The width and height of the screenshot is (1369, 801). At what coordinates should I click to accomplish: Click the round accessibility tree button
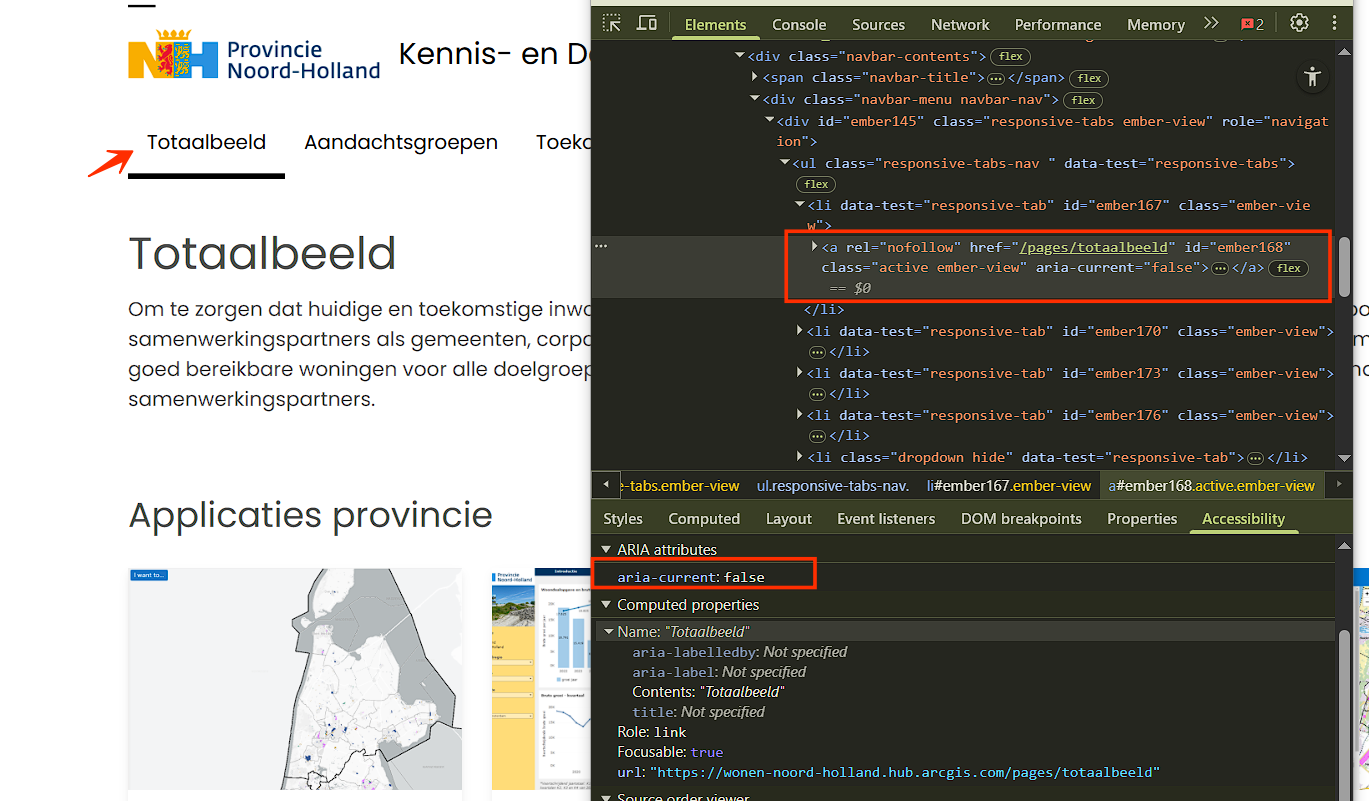click(1312, 77)
